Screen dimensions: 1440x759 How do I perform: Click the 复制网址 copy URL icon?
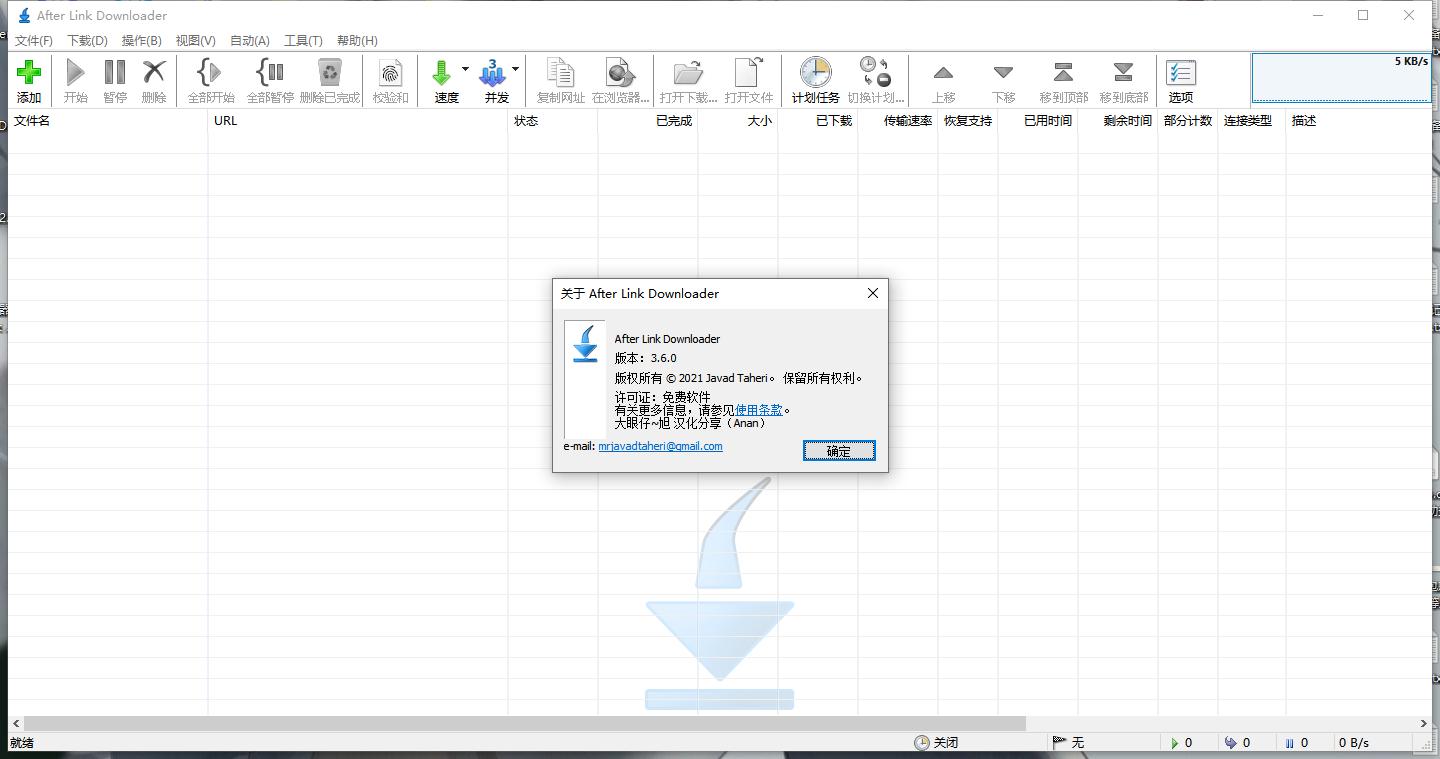click(560, 72)
